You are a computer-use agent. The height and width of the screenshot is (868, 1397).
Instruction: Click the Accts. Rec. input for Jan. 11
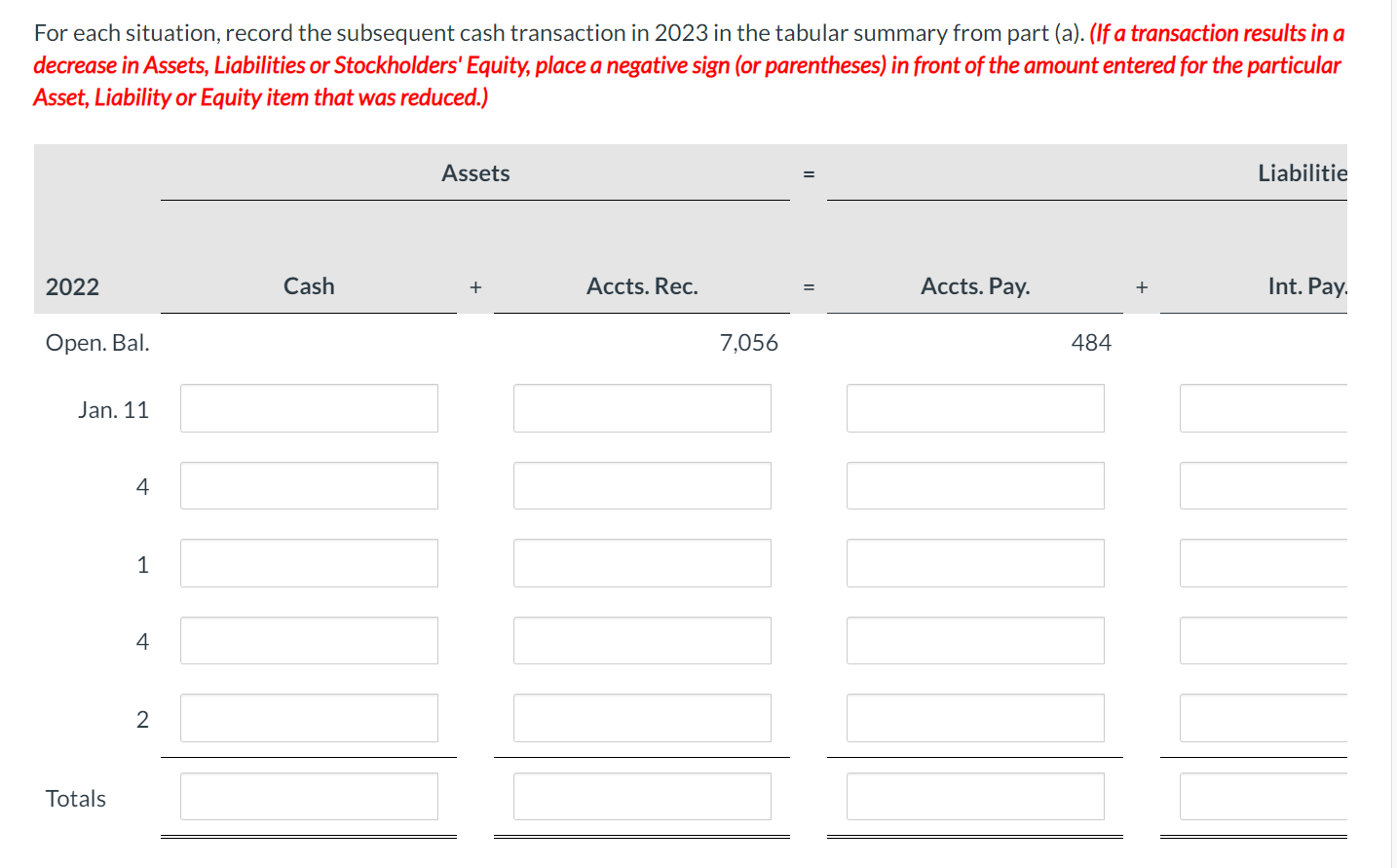point(641,408)
